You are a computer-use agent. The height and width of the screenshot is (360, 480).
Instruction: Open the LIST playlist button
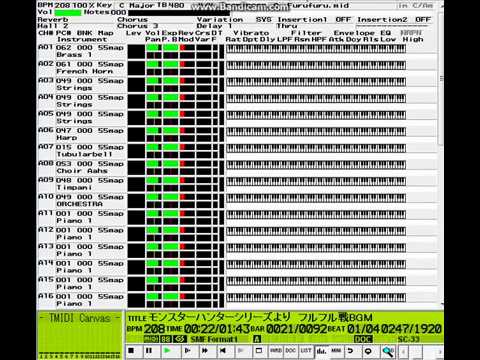tap(306, 351)
